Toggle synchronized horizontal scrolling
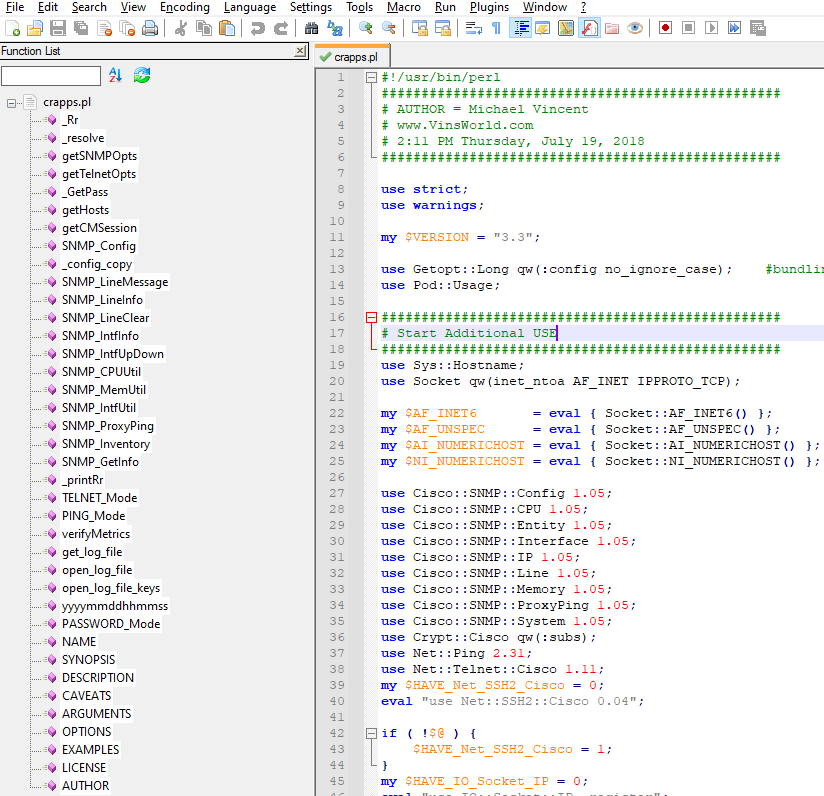Image resolution: width=824 pixels, height=796 pixels. (x=443, y=28)
